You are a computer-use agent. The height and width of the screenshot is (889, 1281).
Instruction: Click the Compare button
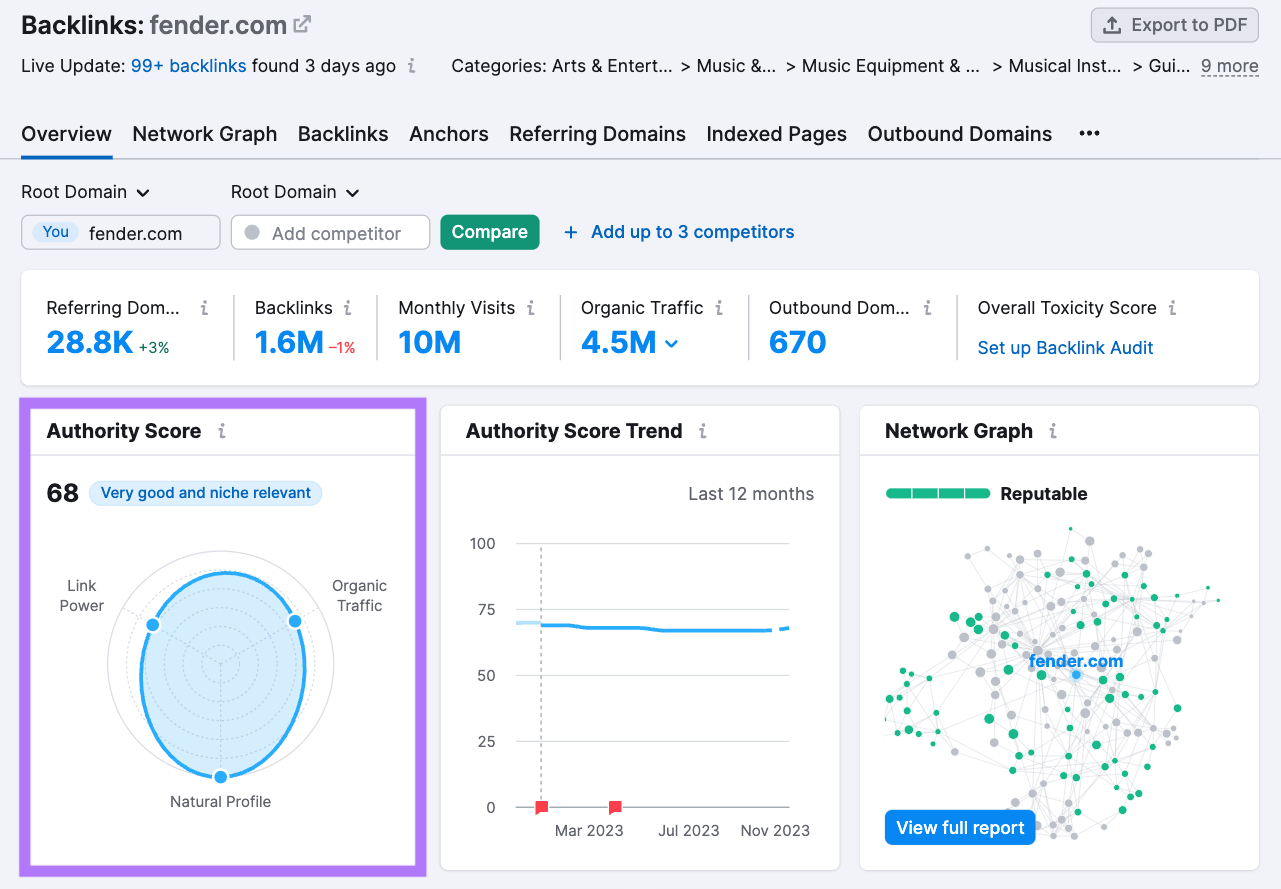click(490, 232)
